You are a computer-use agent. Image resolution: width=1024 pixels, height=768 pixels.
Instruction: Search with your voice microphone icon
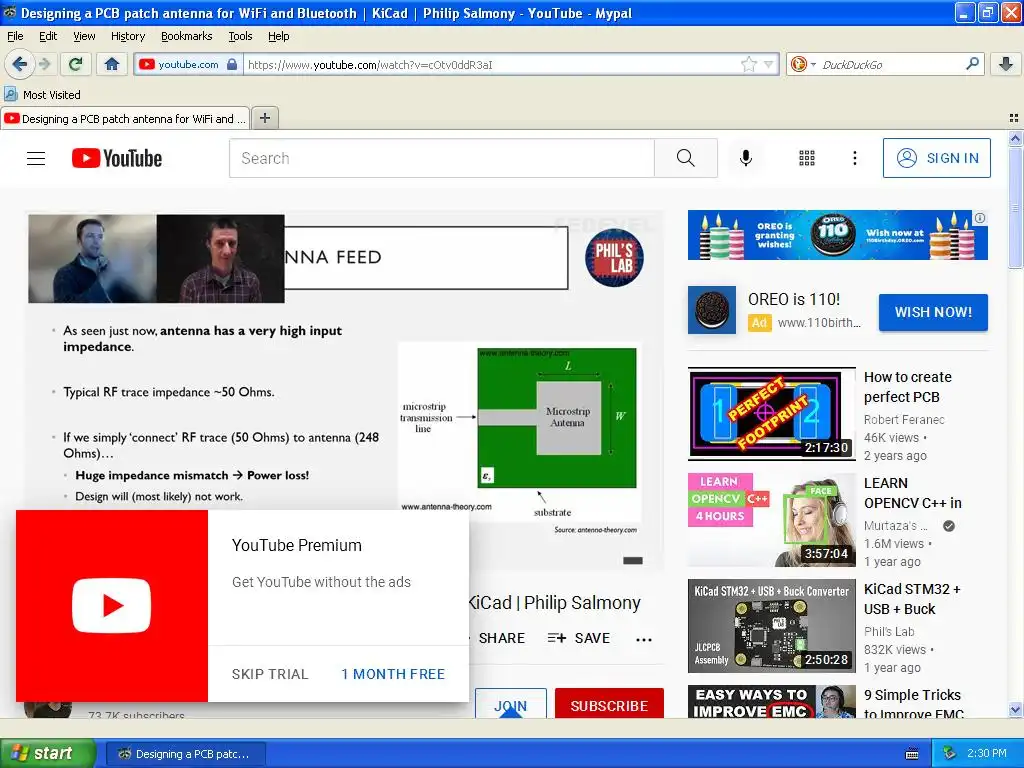coord(746,158)
